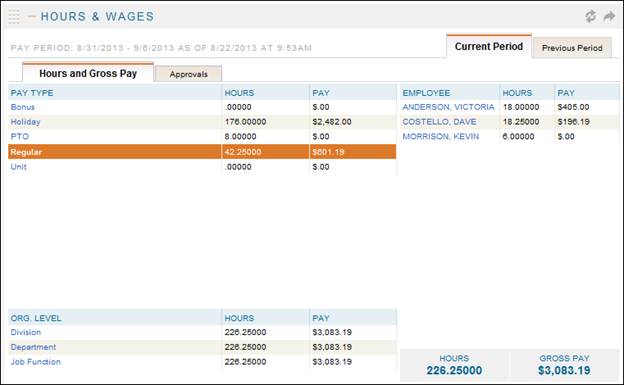Click Morrison's hours value 6.00000
This screenshot has height=385, width=624.
pyautogui.click(x=518, y=137)
